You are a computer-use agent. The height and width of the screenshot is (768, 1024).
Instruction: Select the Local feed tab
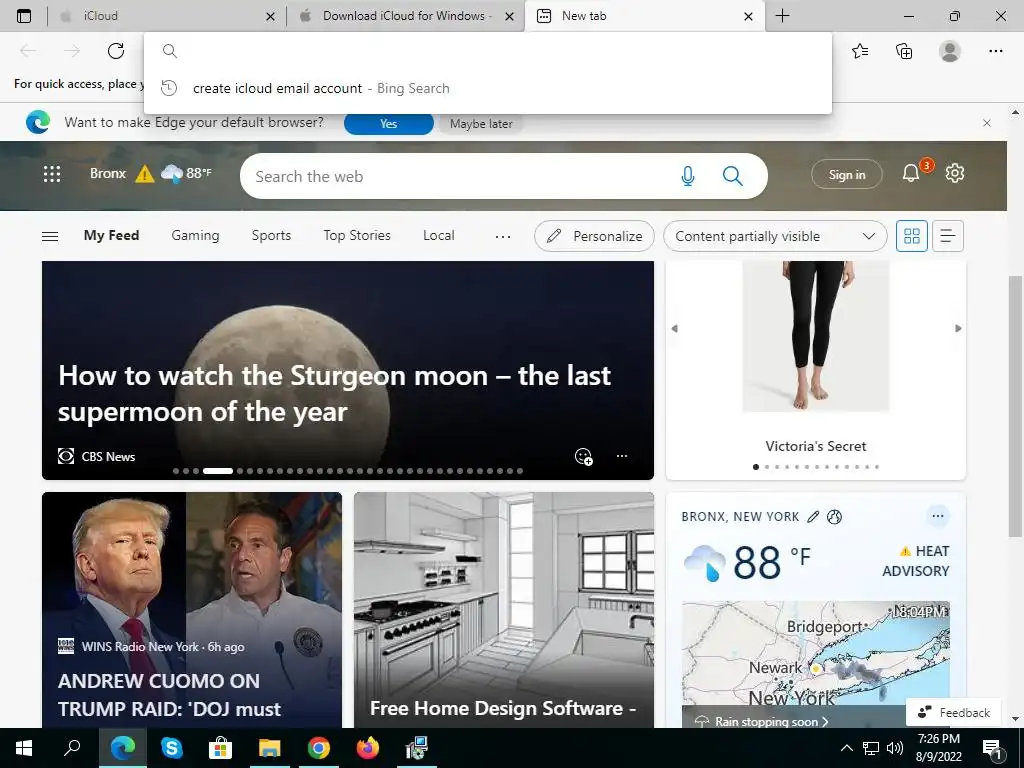[438, 235]
